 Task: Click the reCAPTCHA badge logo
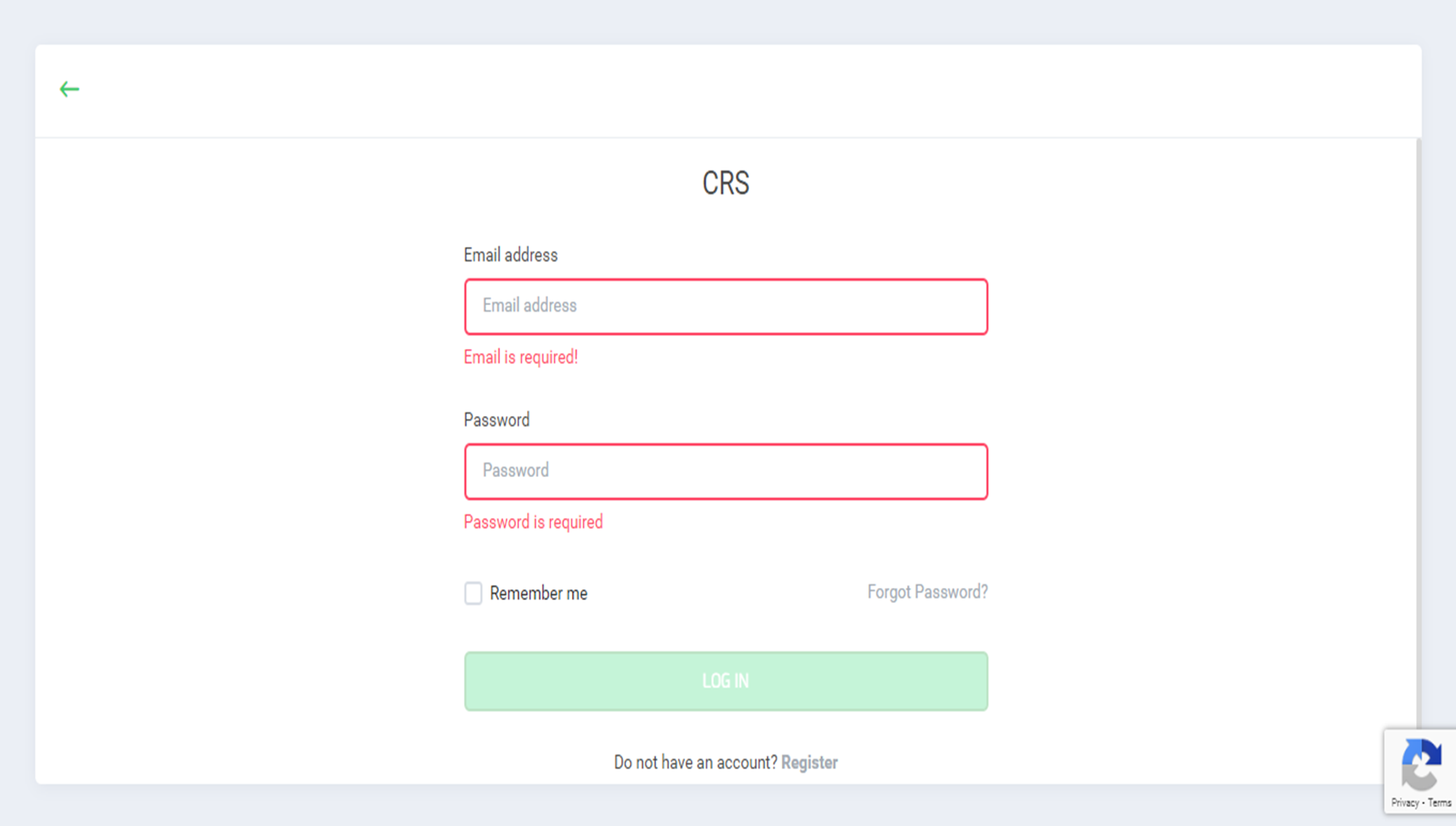click(x=1421, y=764)
